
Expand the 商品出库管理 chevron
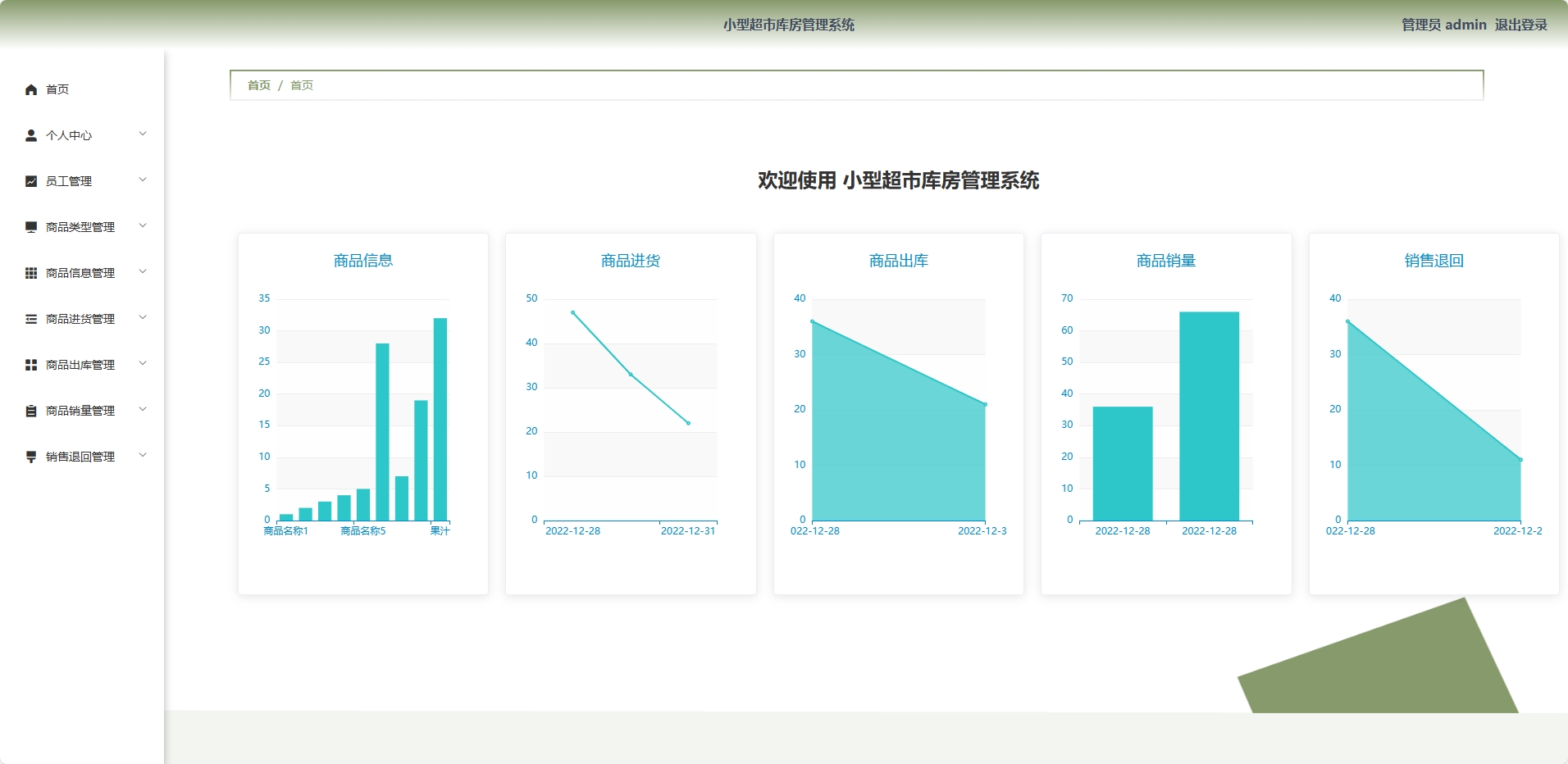[143, 364]
